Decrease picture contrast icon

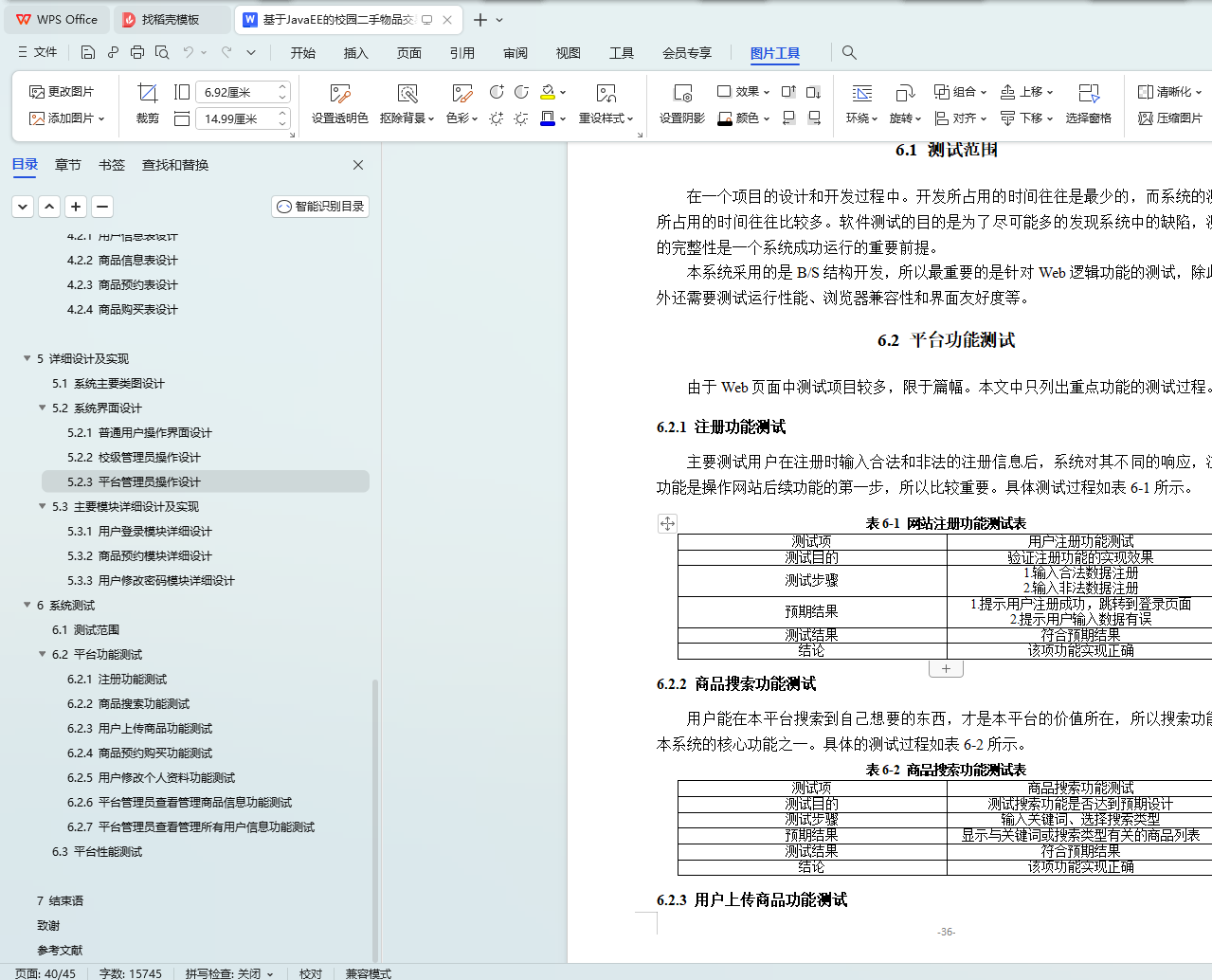point(521,92)
